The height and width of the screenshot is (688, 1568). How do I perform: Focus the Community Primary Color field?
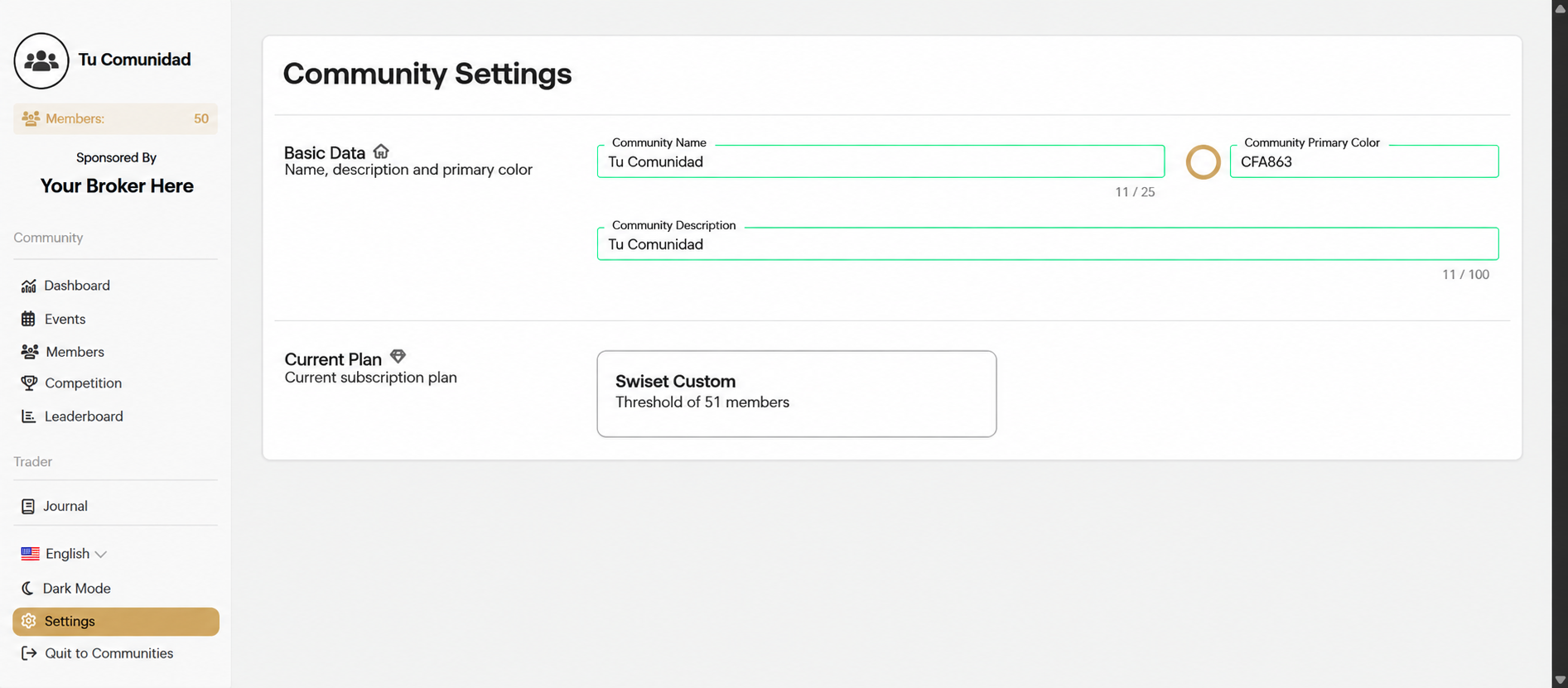click(1363, 161)
